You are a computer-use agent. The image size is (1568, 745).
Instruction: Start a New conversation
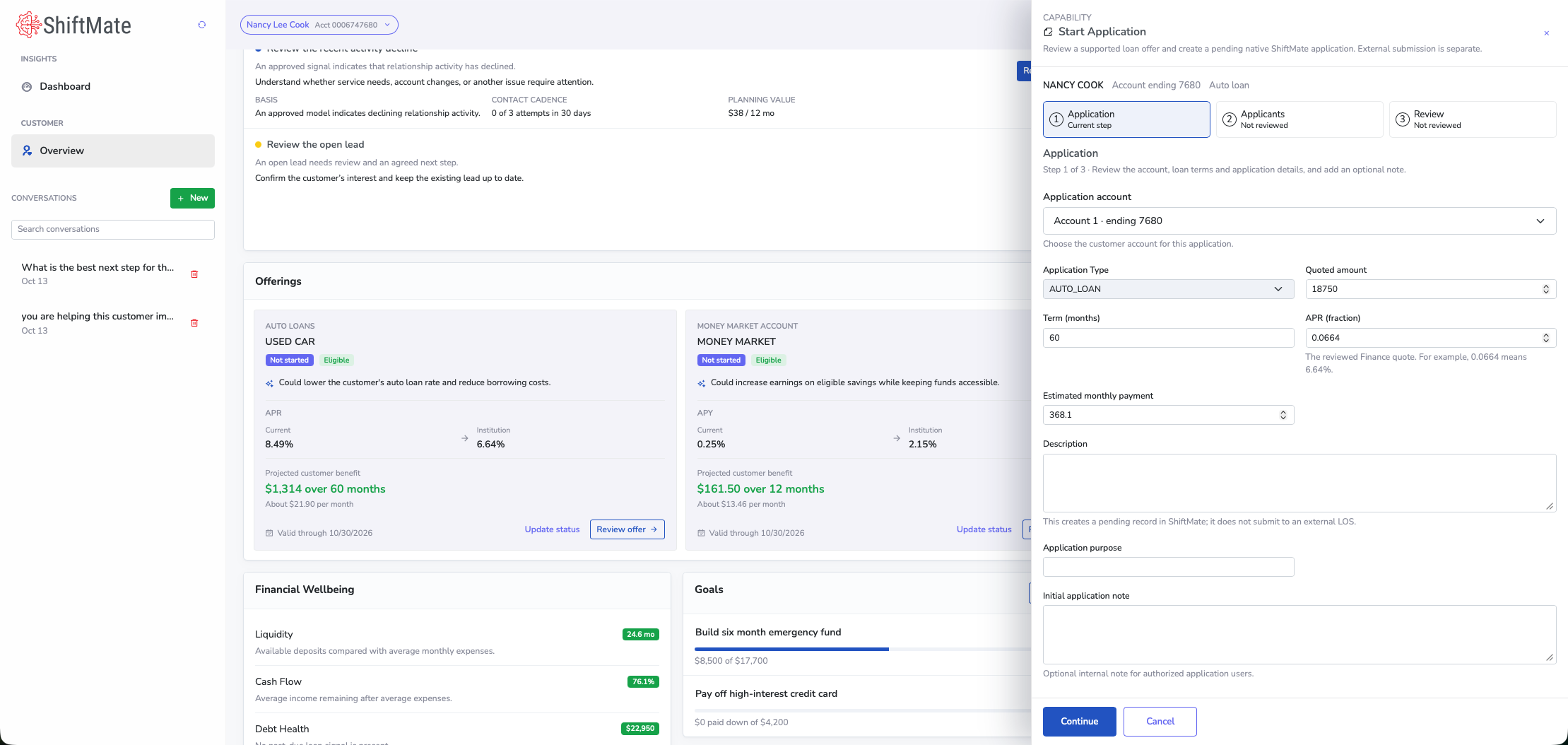click(x=192, y=198)
